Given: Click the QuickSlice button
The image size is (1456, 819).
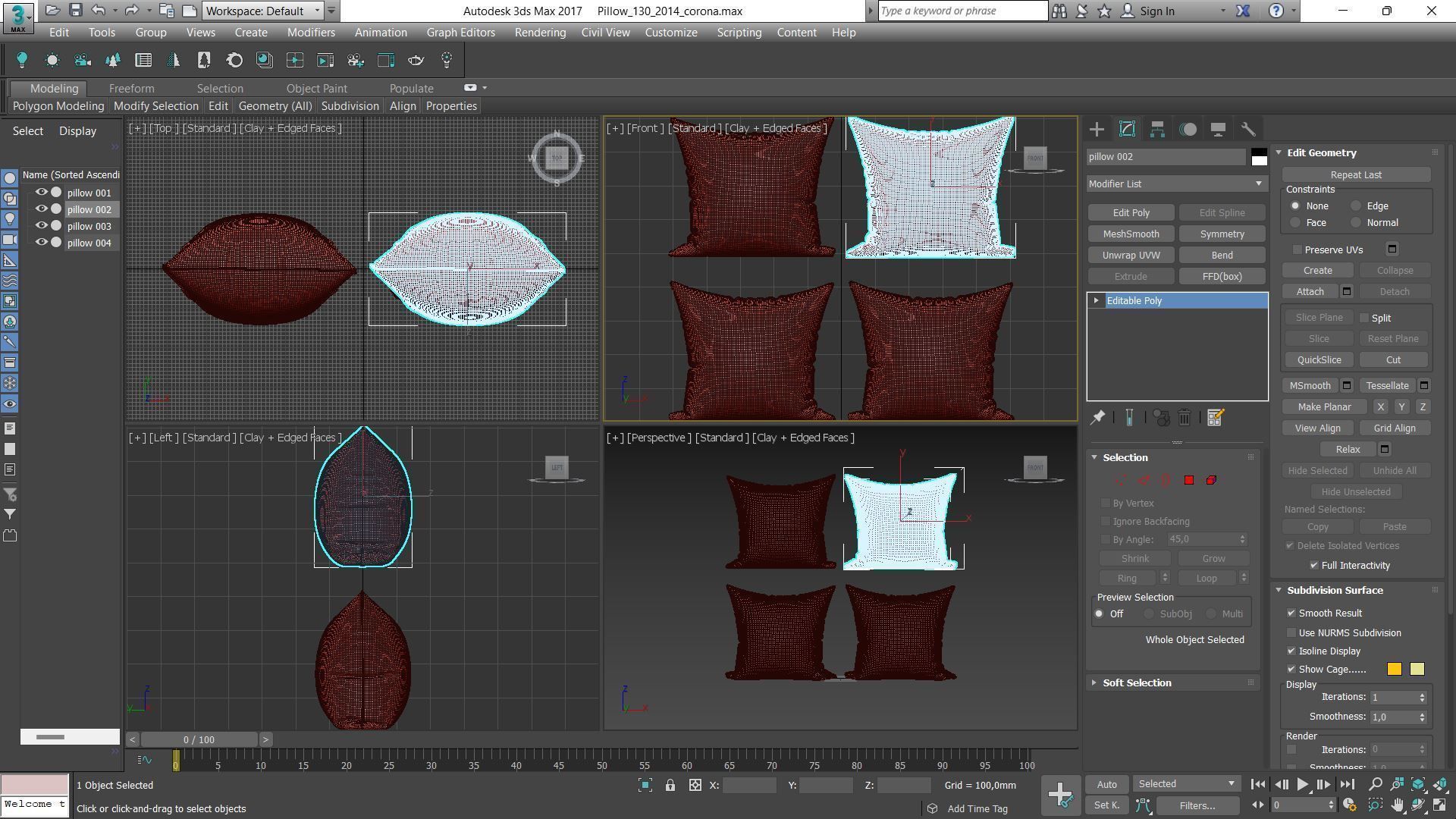Looking at the screenshot, I should tap(1319, 360).
